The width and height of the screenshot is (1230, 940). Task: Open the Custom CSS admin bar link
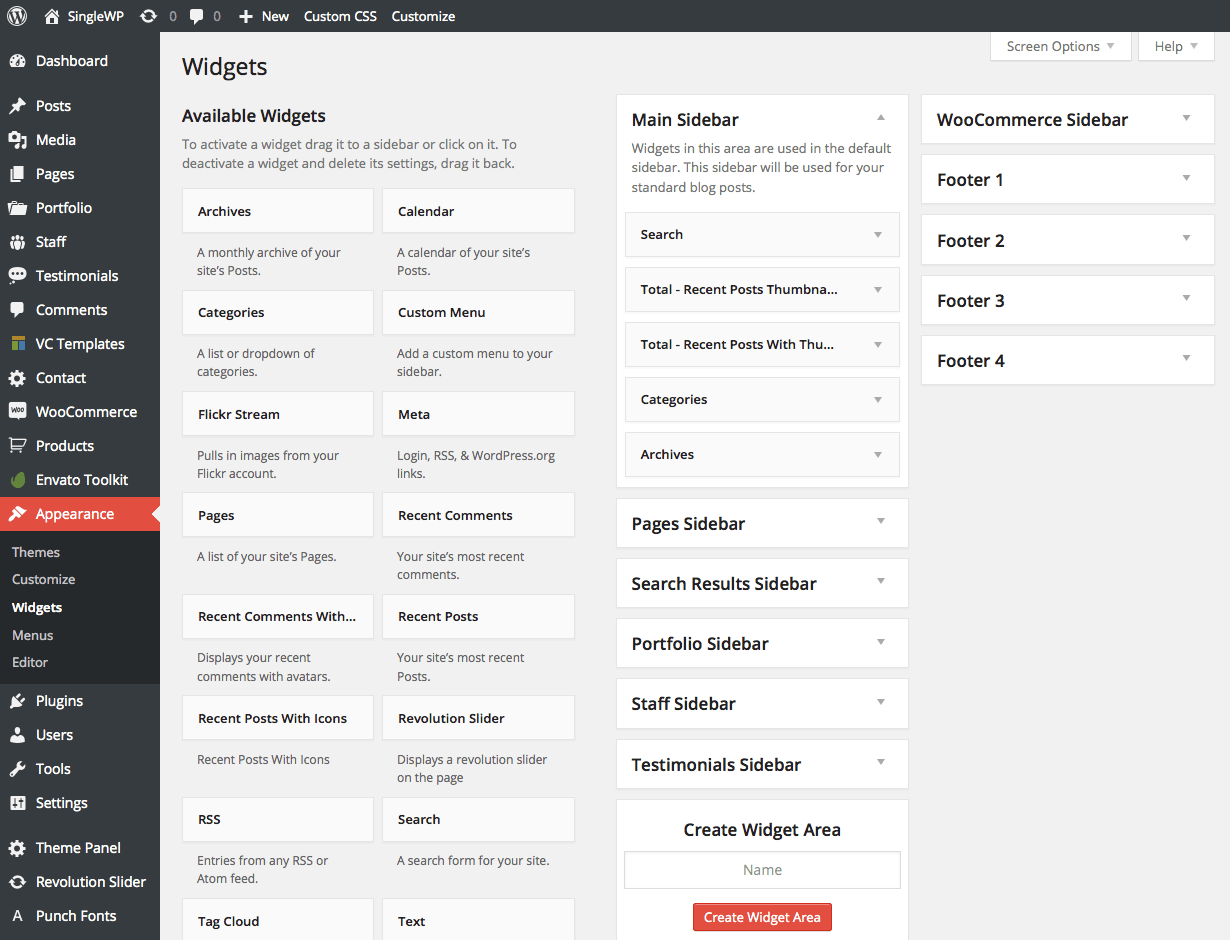pos(340,16)
